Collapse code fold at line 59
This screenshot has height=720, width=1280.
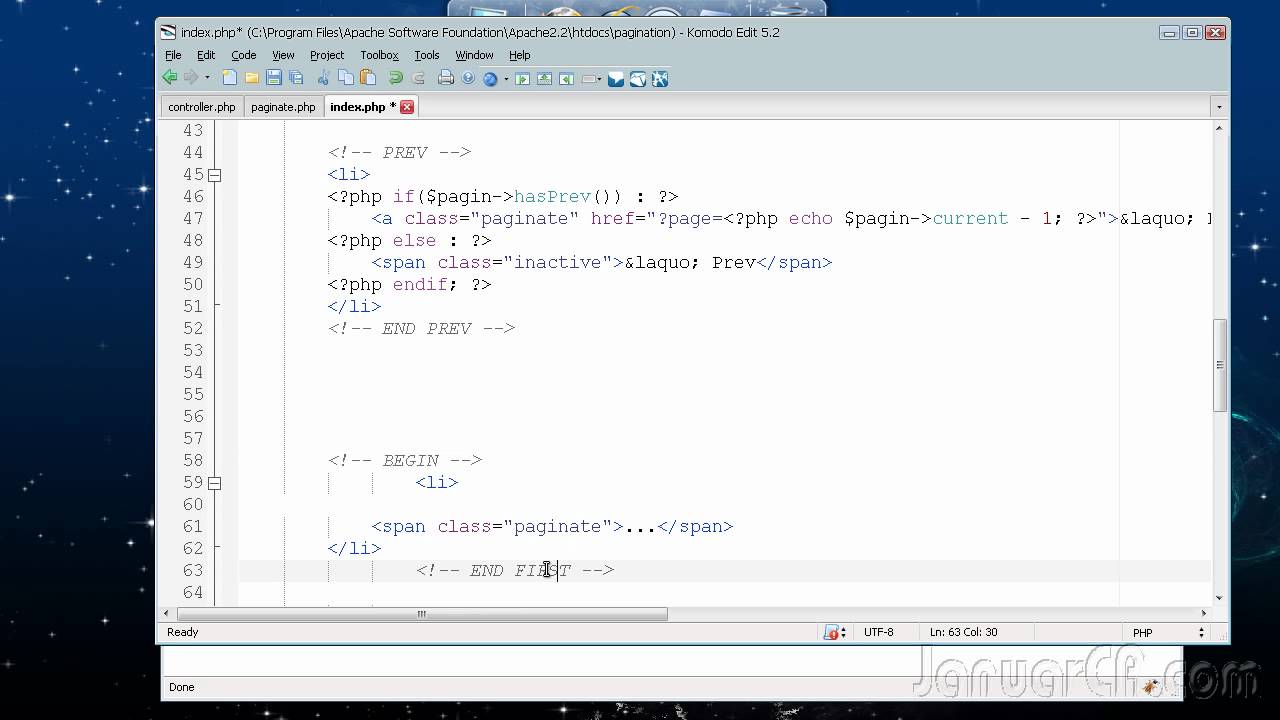pyautogui.click(x=214, y=483)
